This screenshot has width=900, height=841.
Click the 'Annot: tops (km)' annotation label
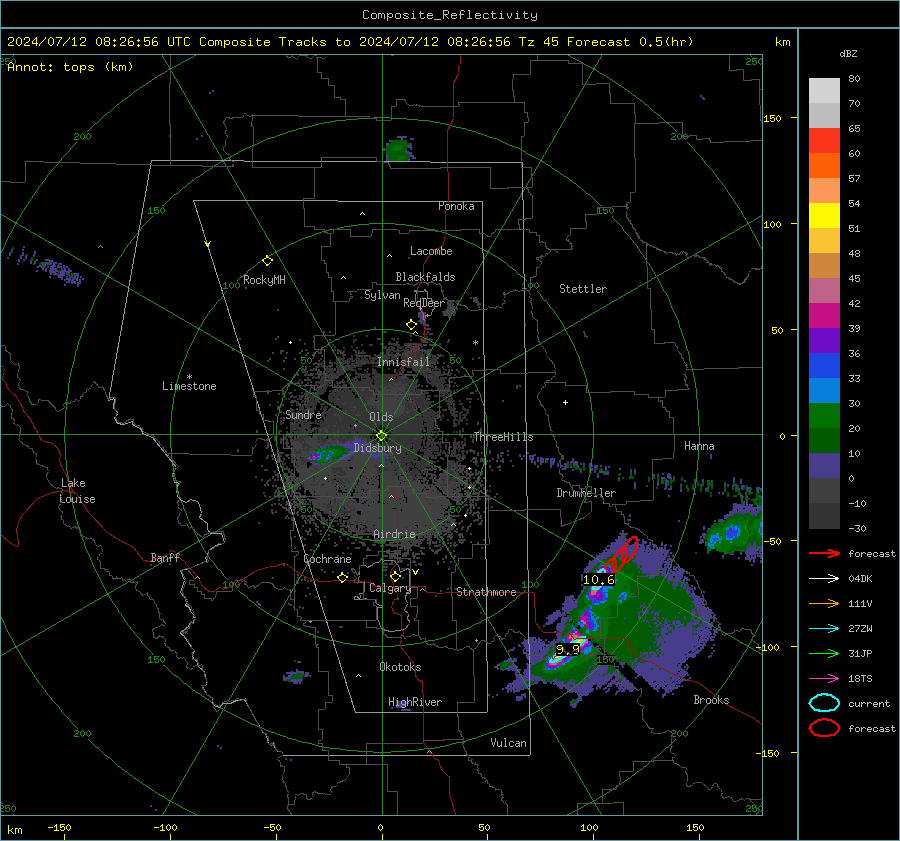pyautogui.click(x=70, y=67)
